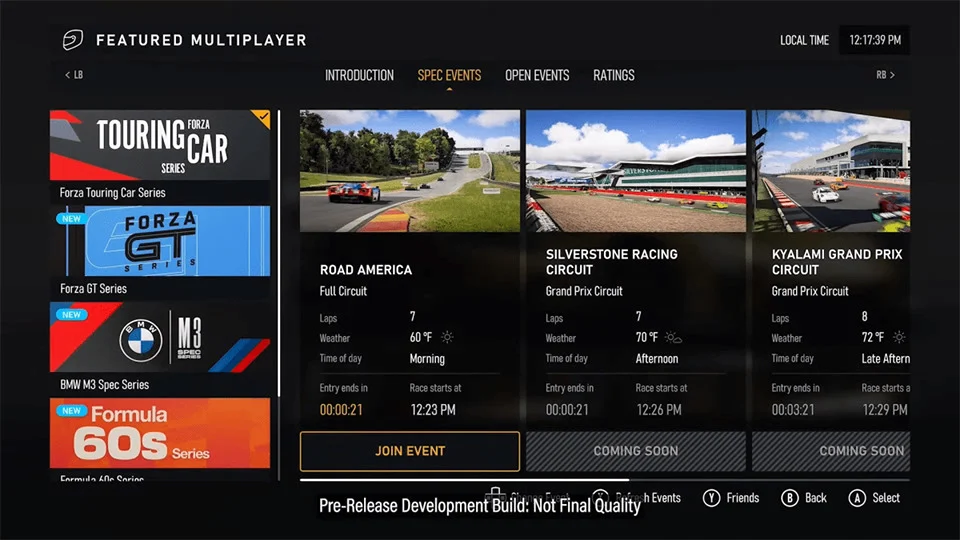Click the A button Select icon

click(x=857, y=498)
